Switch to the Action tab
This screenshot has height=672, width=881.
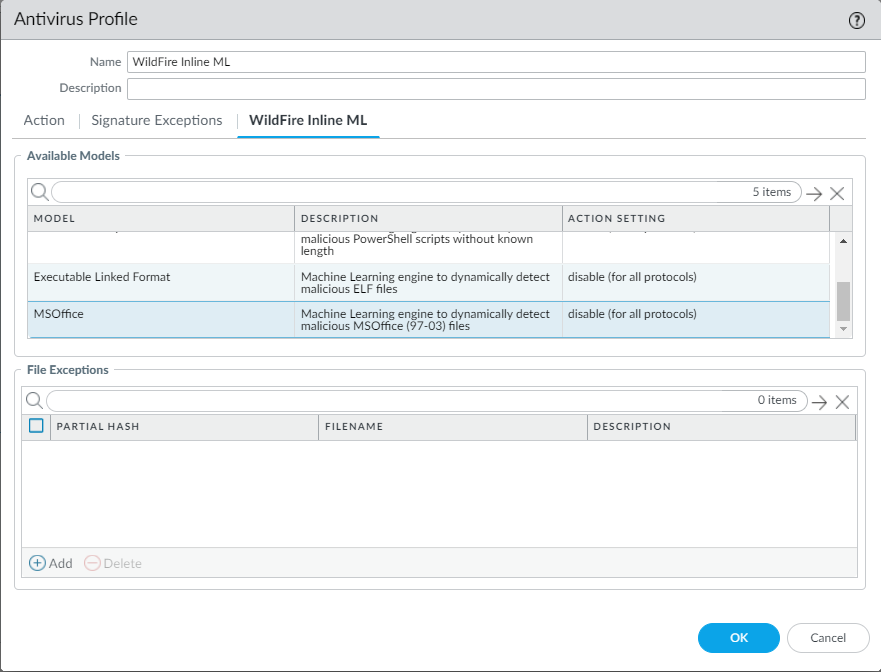pyautogui.click(x=44, y=120)
